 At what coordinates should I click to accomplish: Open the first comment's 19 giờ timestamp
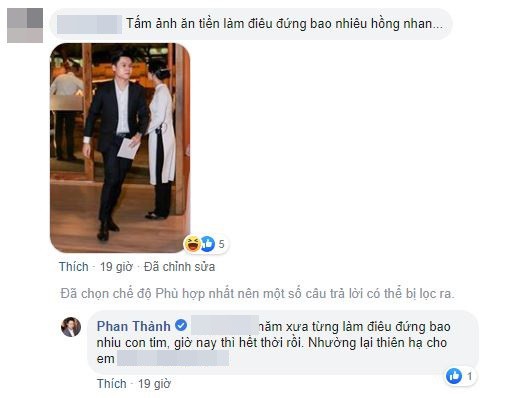[116, 267]
